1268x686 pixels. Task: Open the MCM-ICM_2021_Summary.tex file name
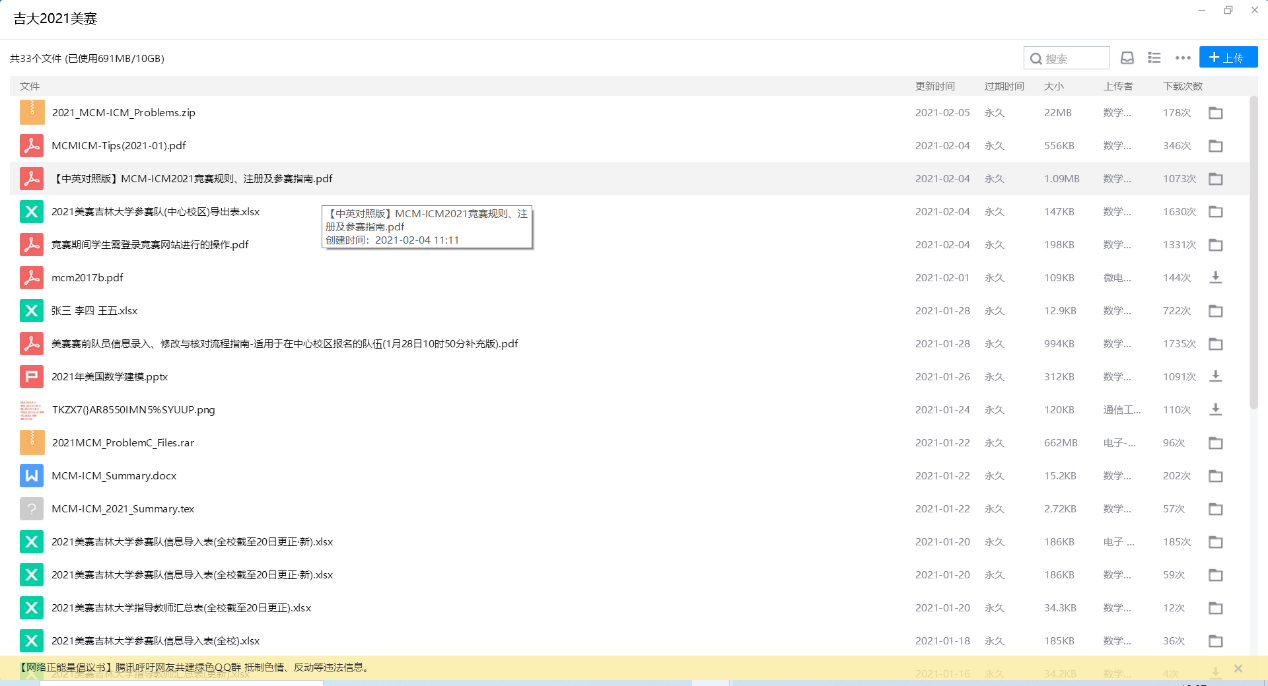tap(123, 509)
